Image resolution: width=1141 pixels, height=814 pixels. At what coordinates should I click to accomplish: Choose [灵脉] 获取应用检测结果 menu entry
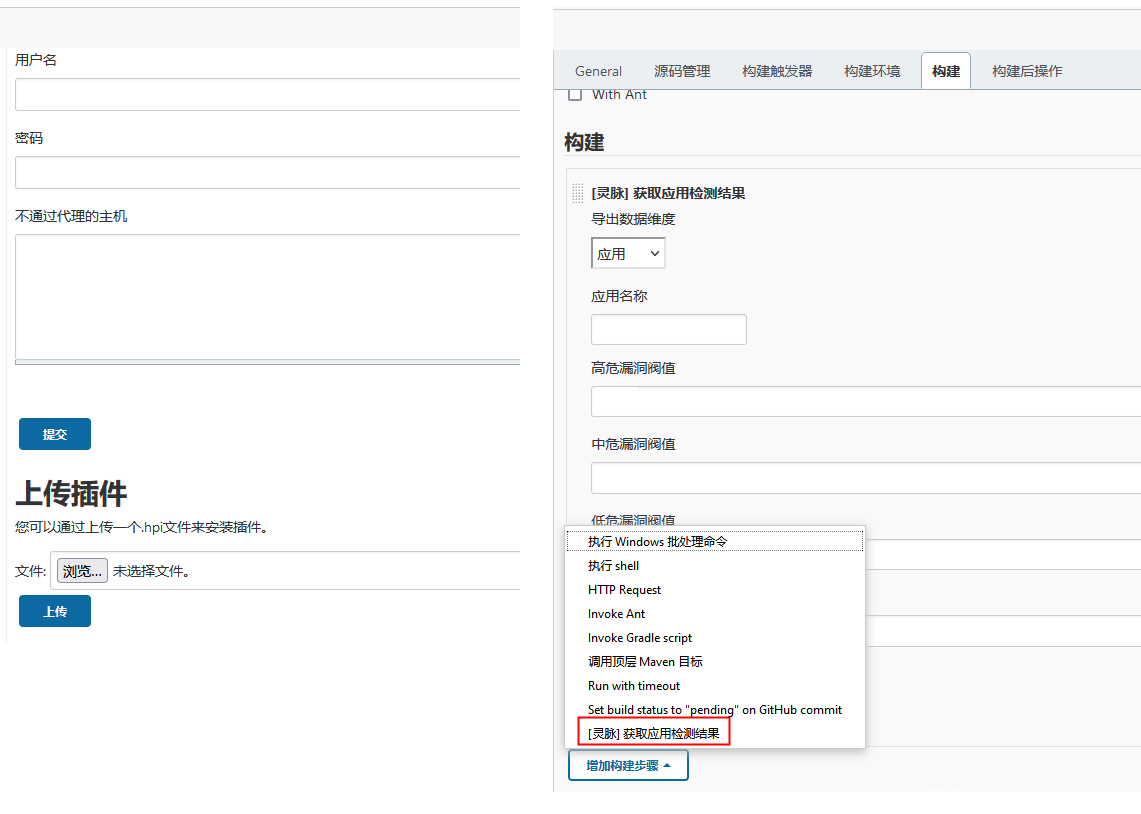653,734
